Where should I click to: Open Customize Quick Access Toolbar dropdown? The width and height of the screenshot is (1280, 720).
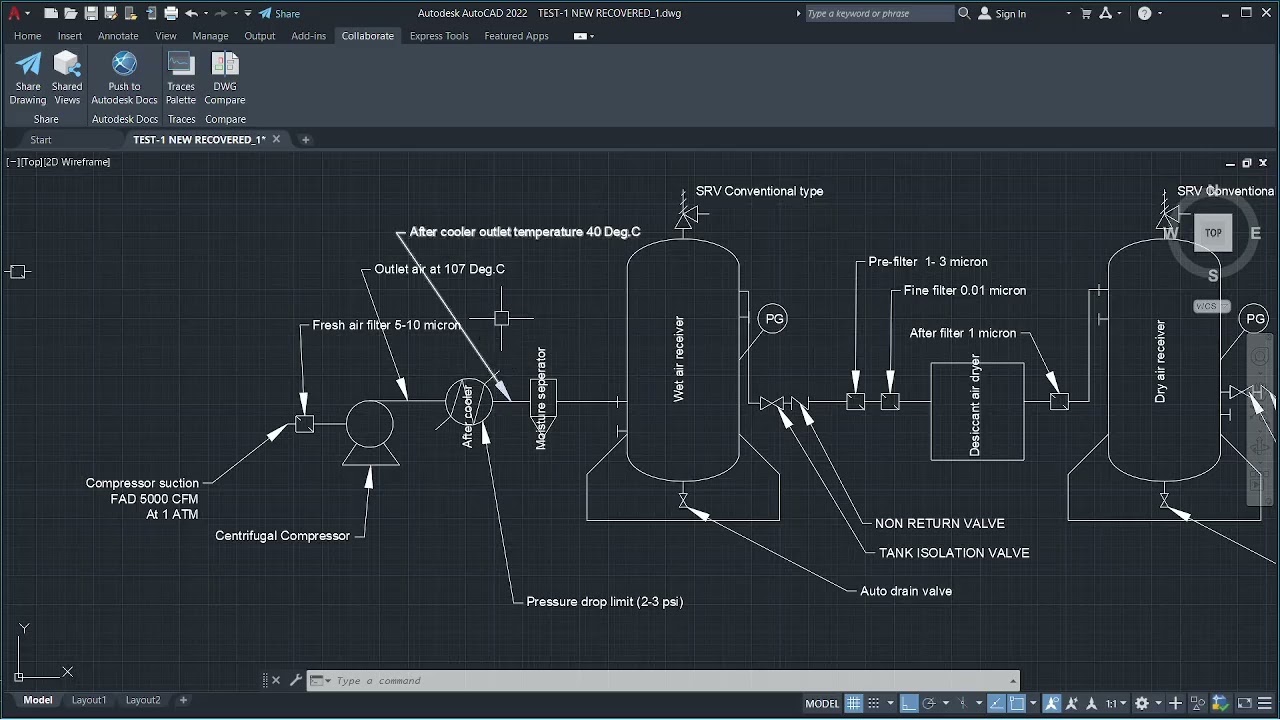[248, 13]
